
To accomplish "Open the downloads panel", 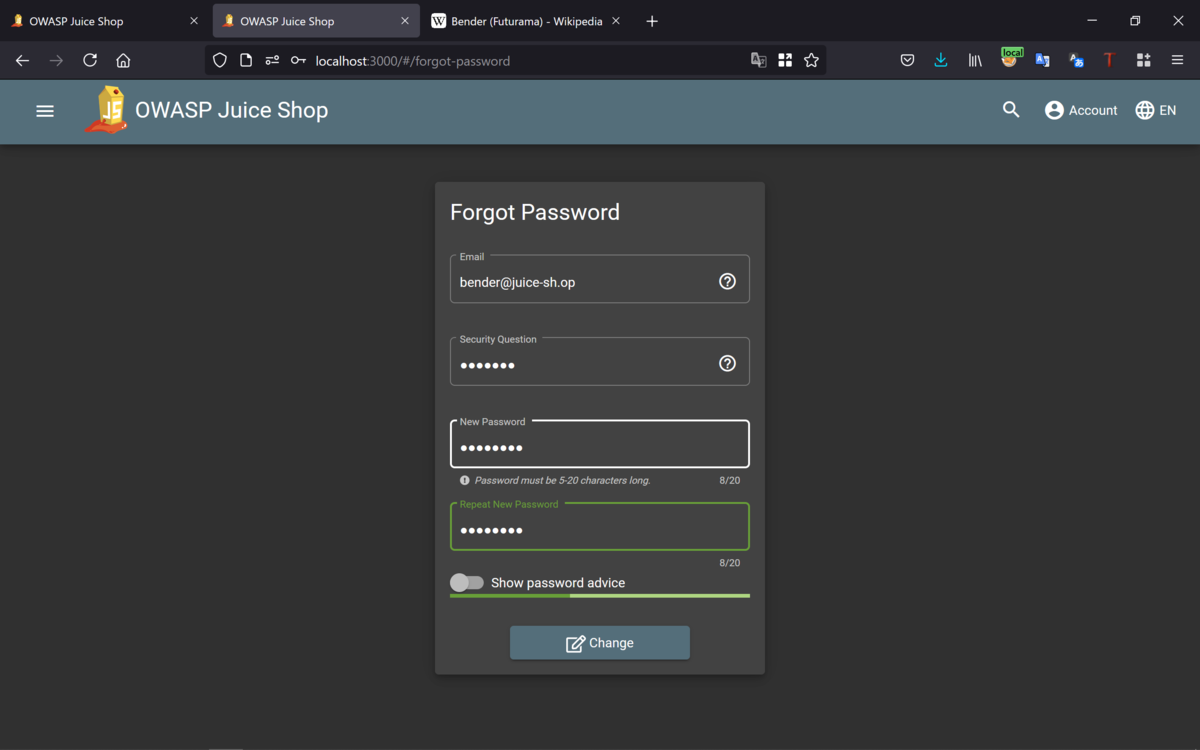I will tap(941, 60).
